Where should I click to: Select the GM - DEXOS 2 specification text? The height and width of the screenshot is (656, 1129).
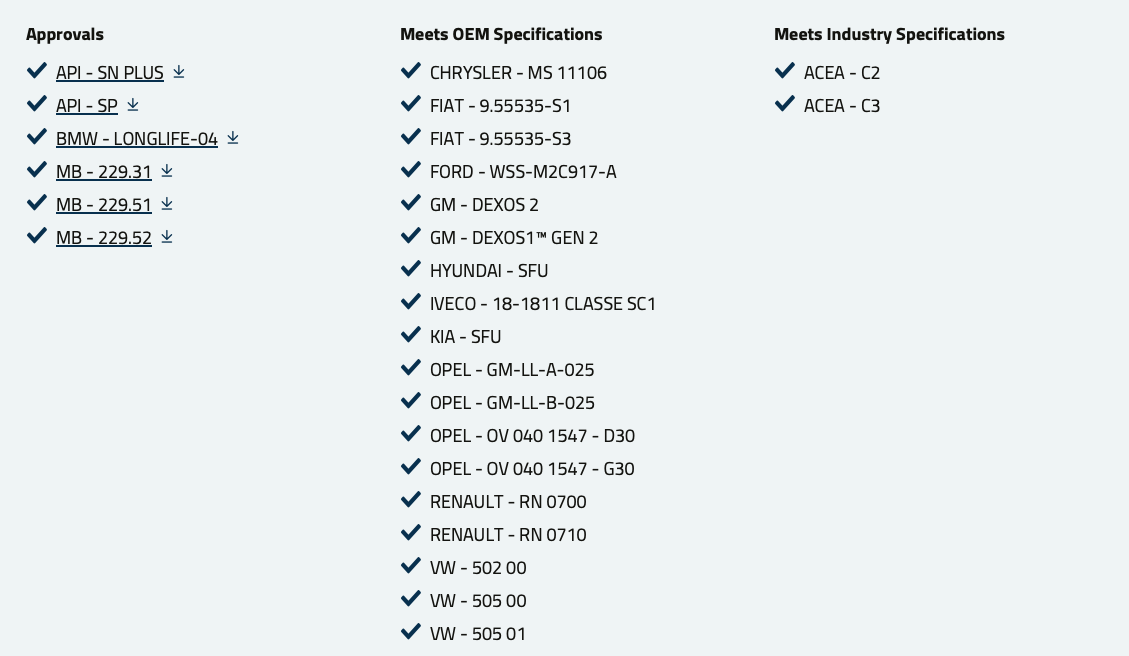click(x=484, y=205)
